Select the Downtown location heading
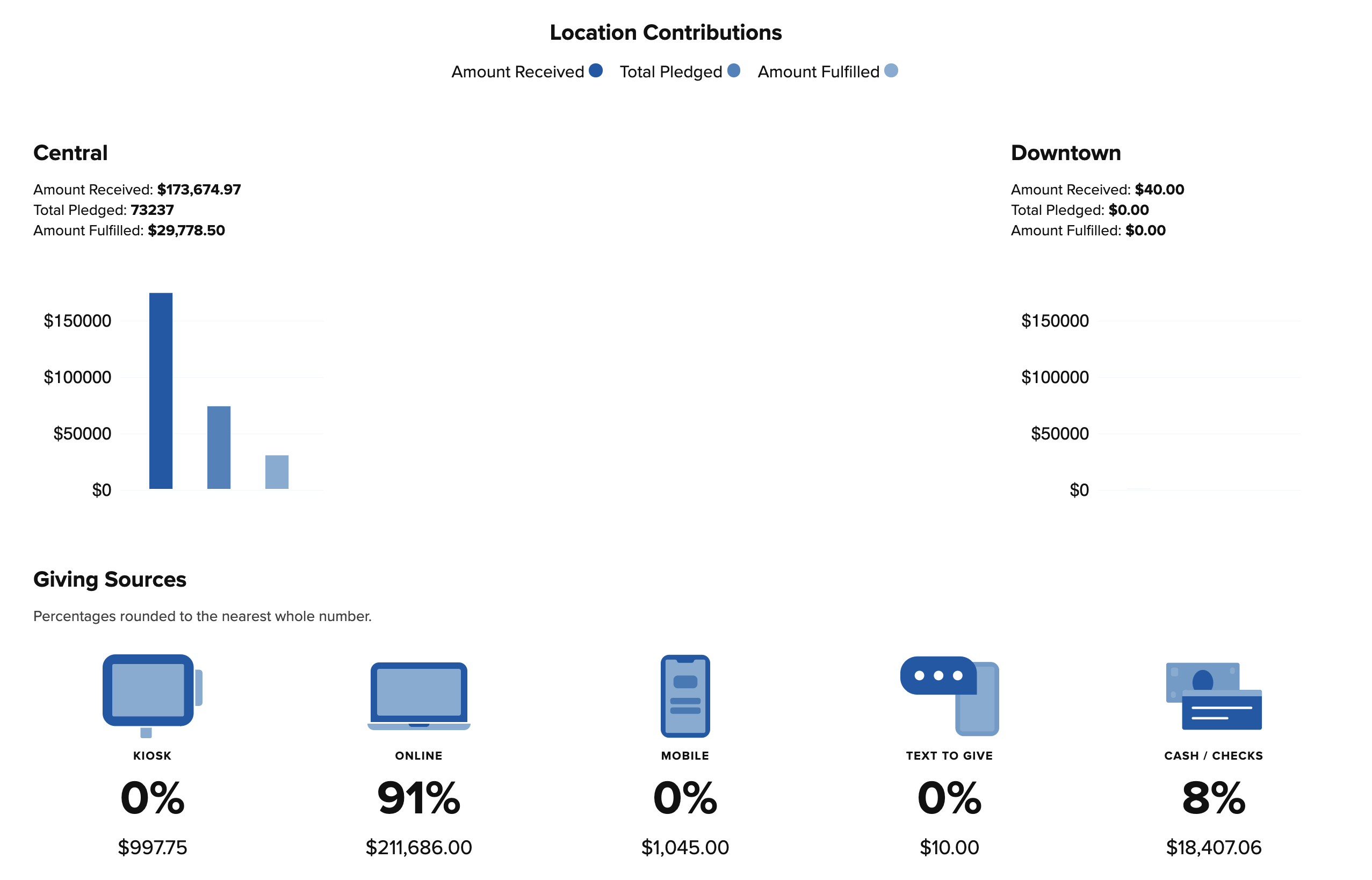The width and height of the screenshot is (1372, 880). [x=1065, y=153]
